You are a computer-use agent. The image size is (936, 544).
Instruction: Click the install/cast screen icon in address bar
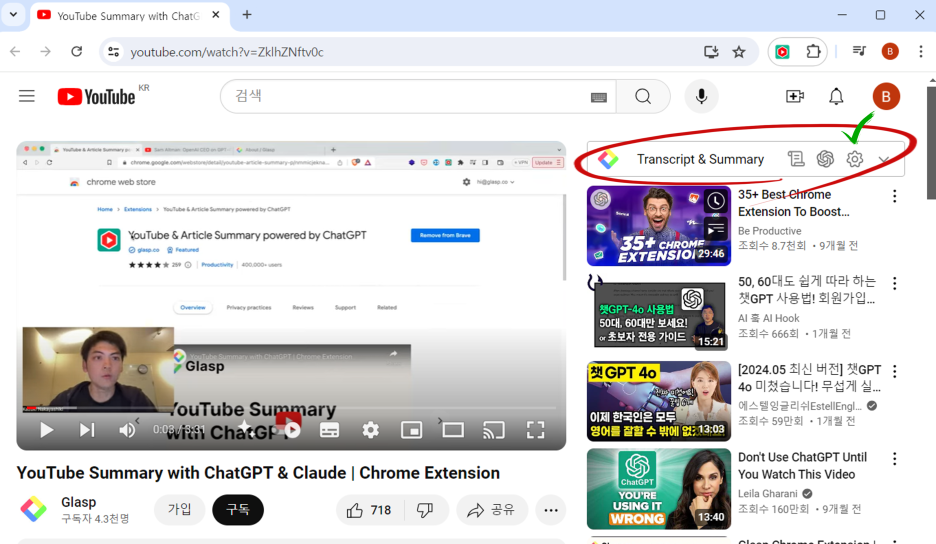pyautogui.click(x=711, y=52)
